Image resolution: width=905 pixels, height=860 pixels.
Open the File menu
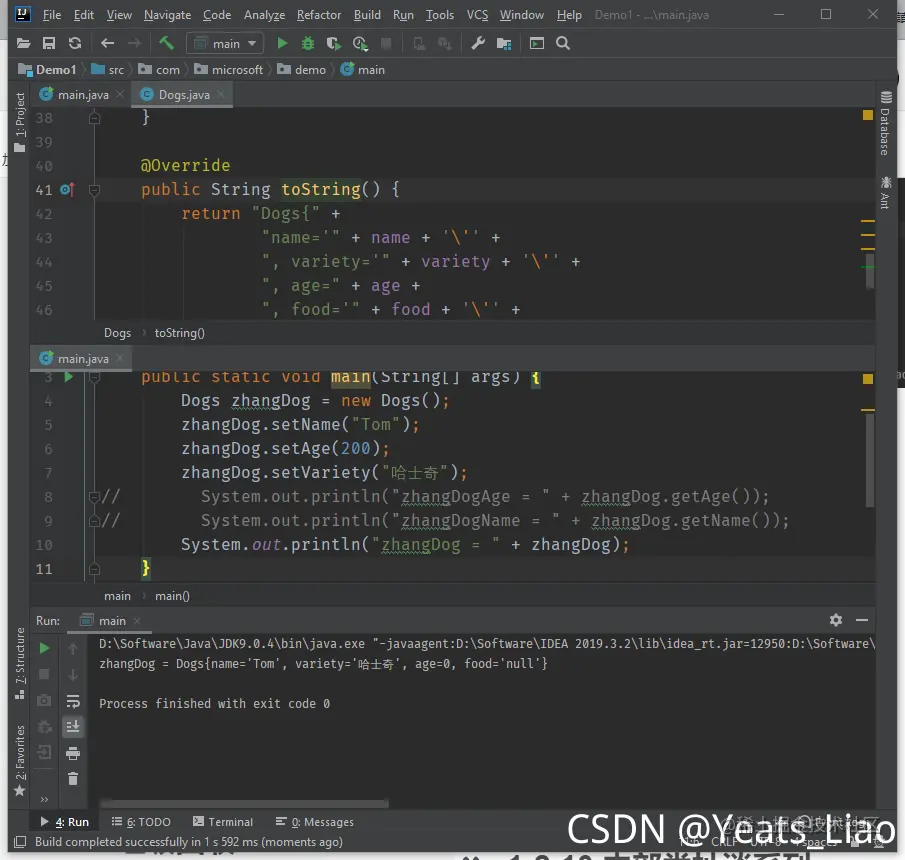(52, 15)
